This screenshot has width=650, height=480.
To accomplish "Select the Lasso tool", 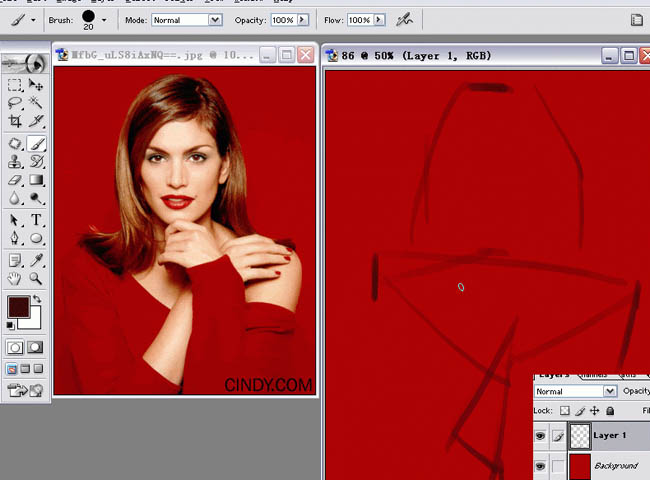I will coord(15,103).
